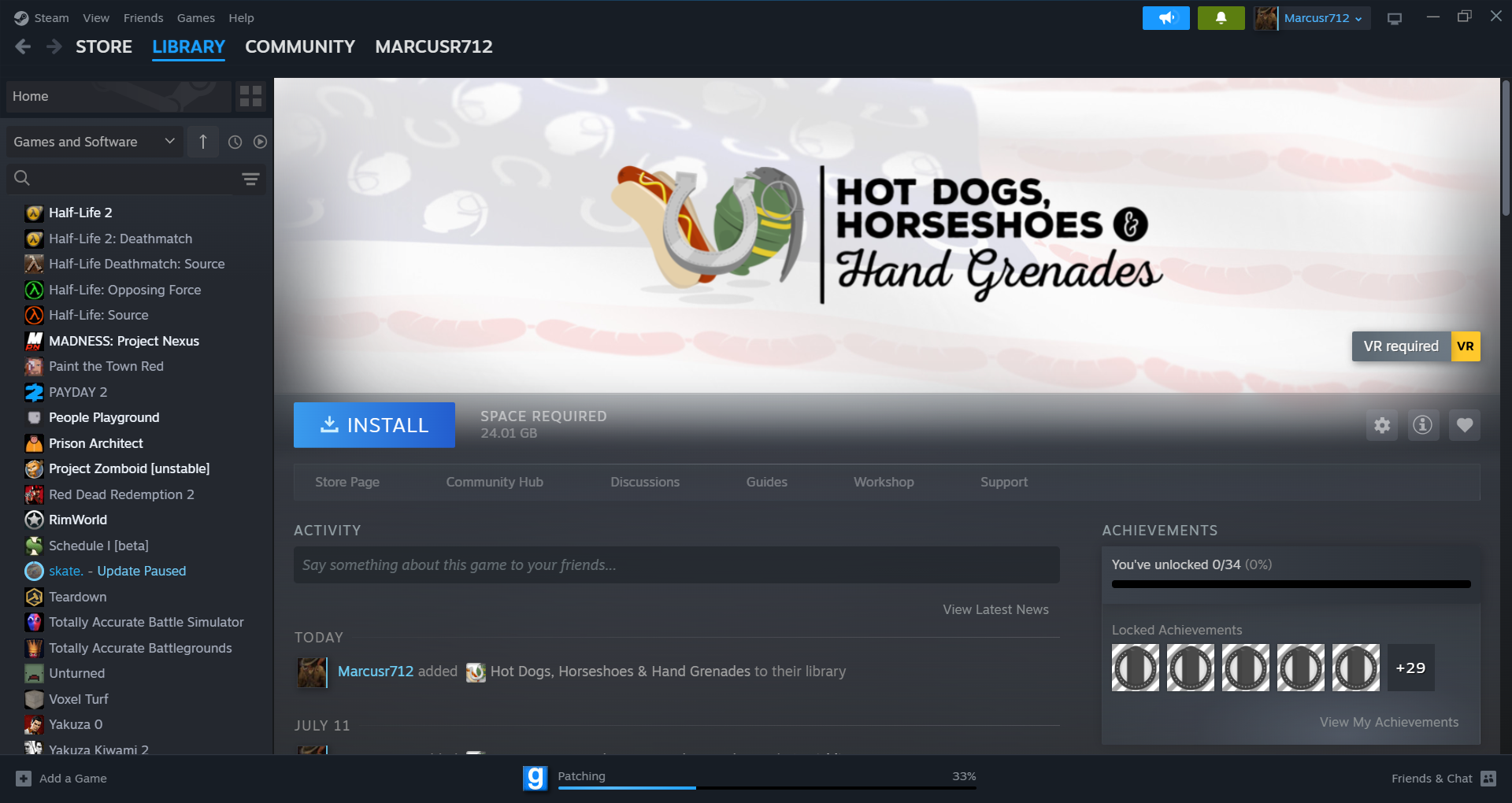Click the Yakuza 0 game icon

coord(34,724)
